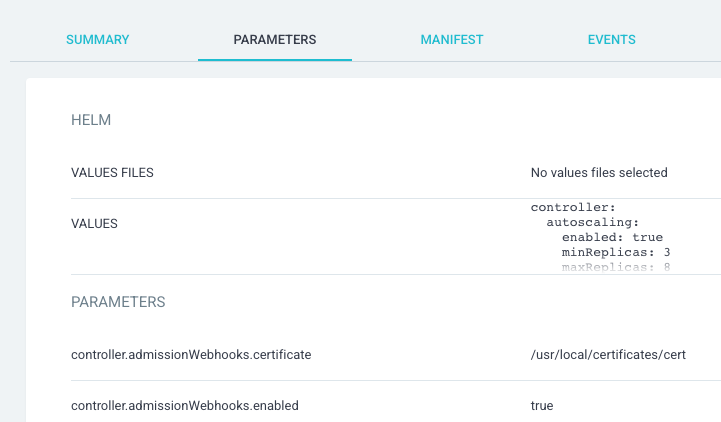Click the 'No values files selected' text
Screen dimensions: 721x422
598,173
